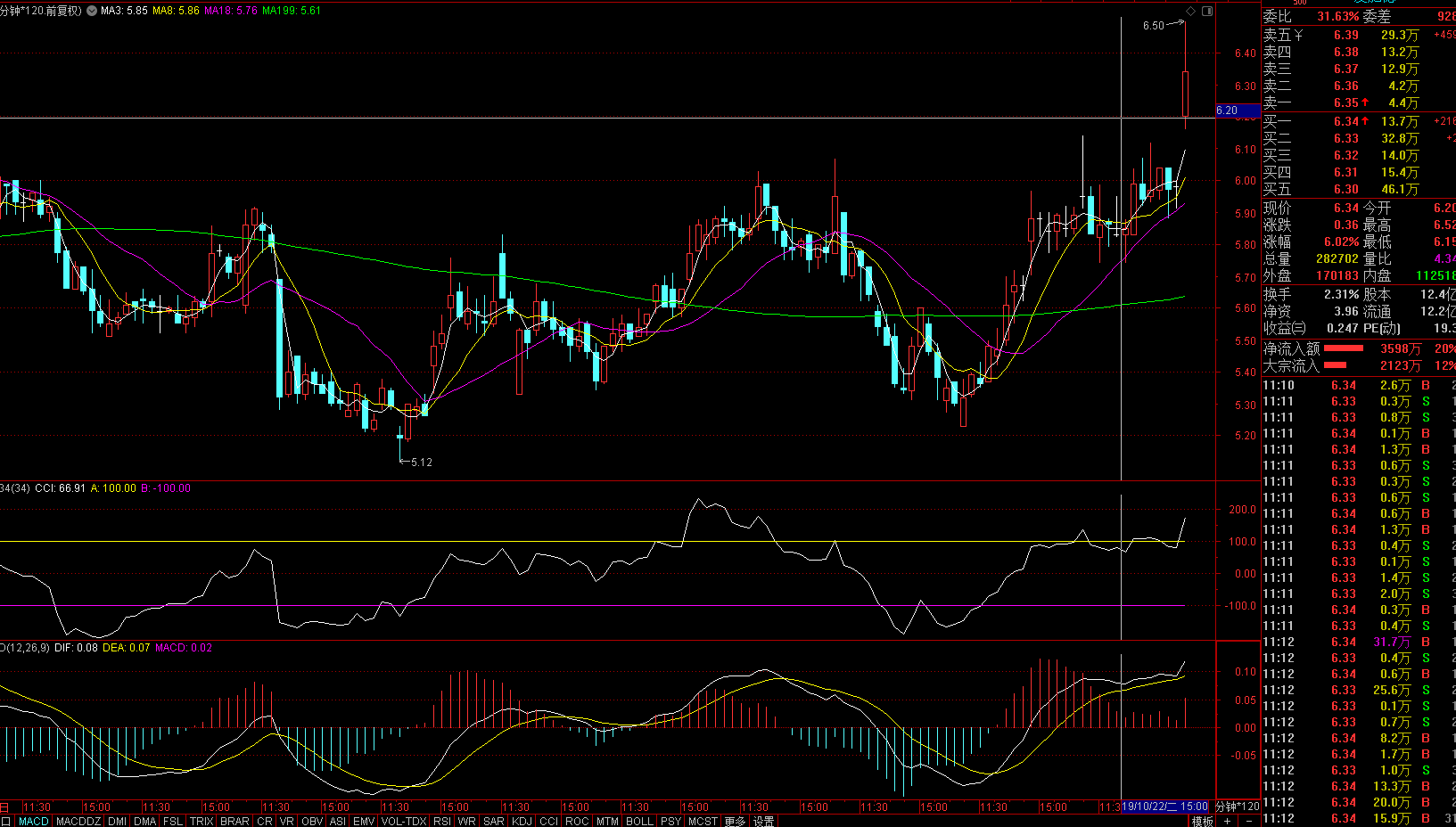Select the BRAR indicator tab
The width and height of the screenshot is (1456, 827).
click(x=234, y=821)
